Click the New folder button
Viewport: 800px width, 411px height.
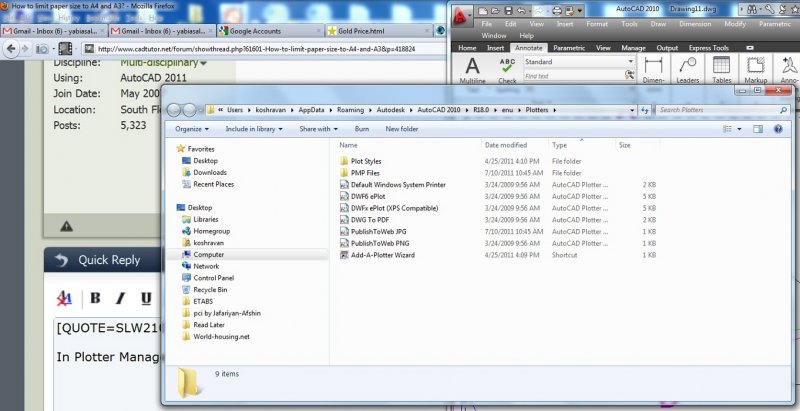pos(402,129)
